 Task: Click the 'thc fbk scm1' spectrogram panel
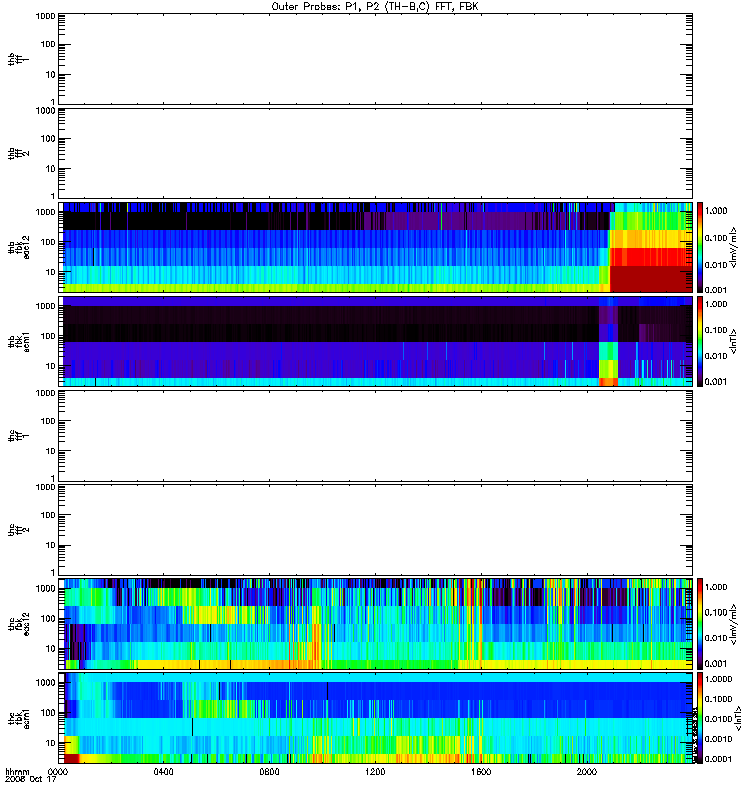click(x=376, y=718)
